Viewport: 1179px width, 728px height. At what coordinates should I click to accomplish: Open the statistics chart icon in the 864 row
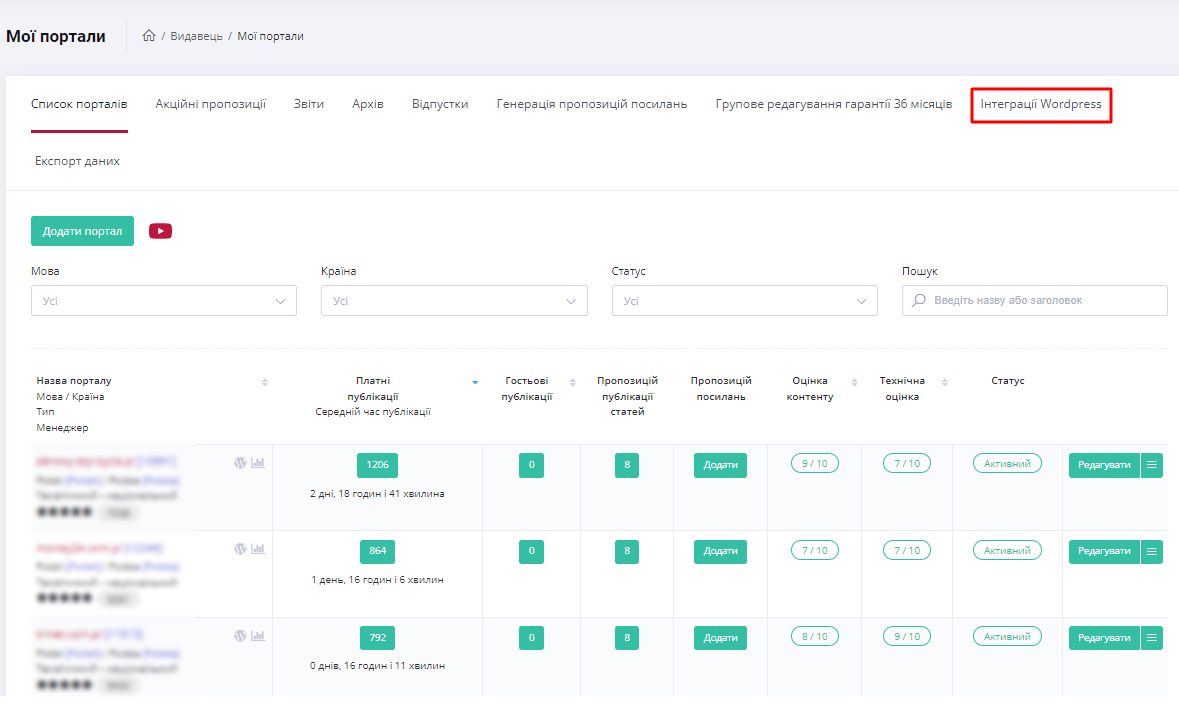(x=258, y=549)
